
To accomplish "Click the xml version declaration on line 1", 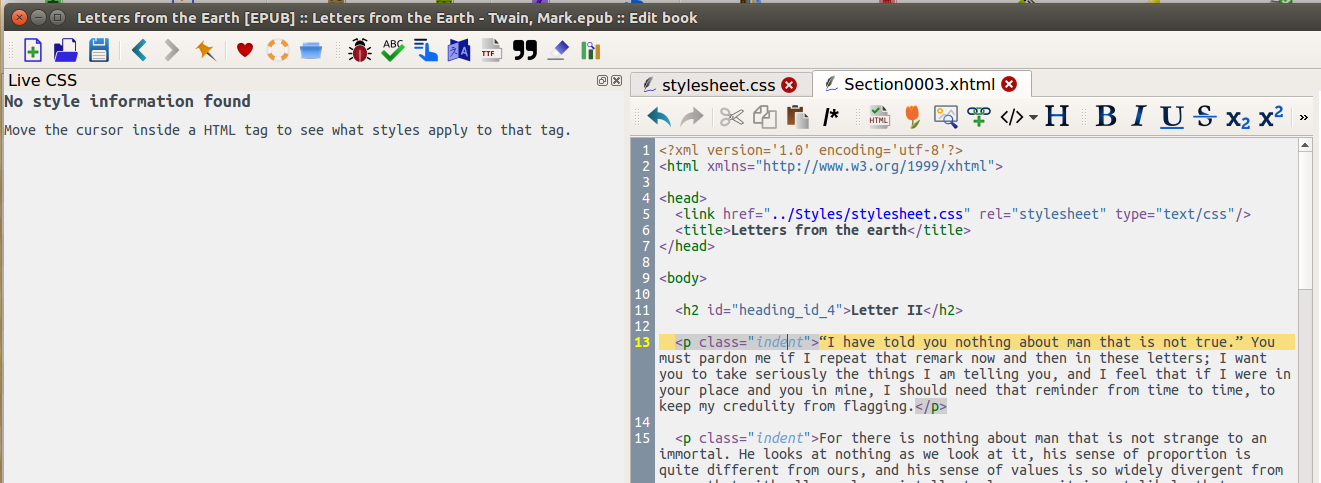I will (811, 150).
